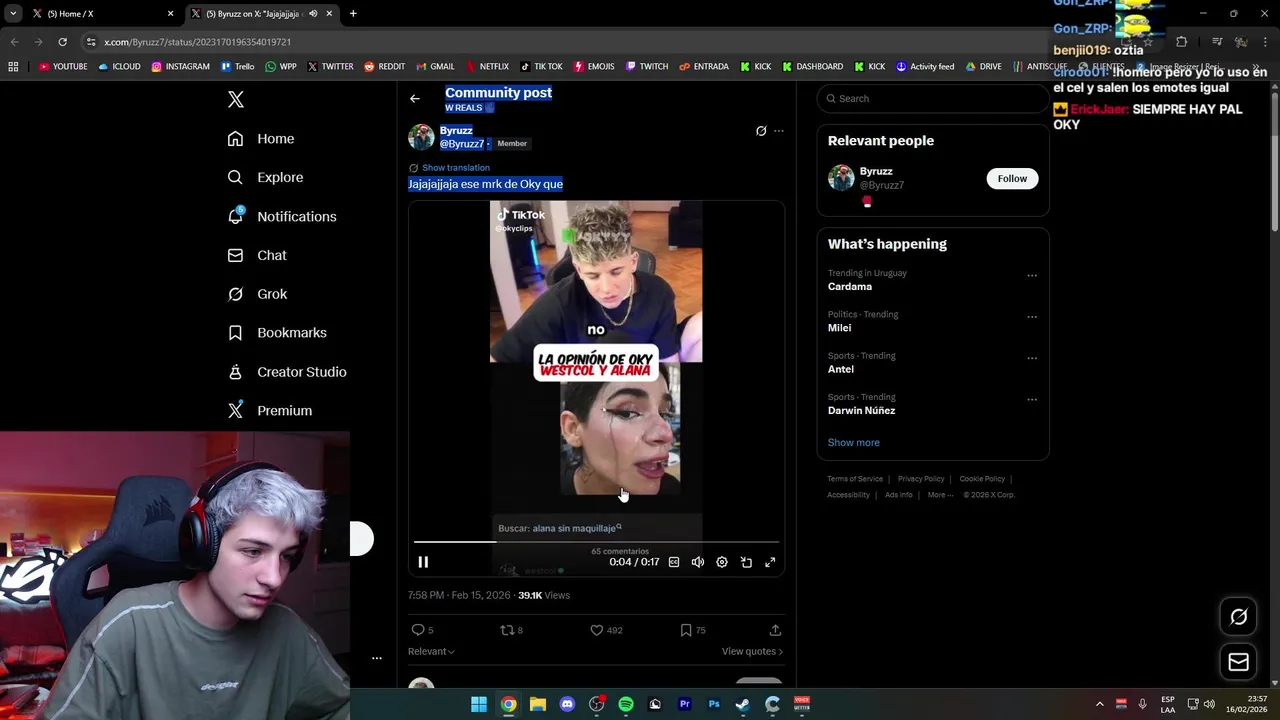
Task: Expand the footer More menu
Action: point(940,495)
